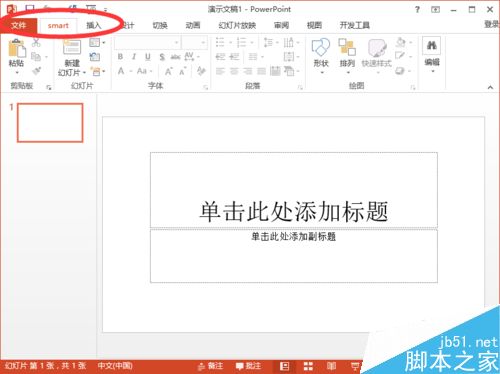The image size is (500, 374).
Task: Toggle Justify paragraph alignment
Action: [261, 71]
